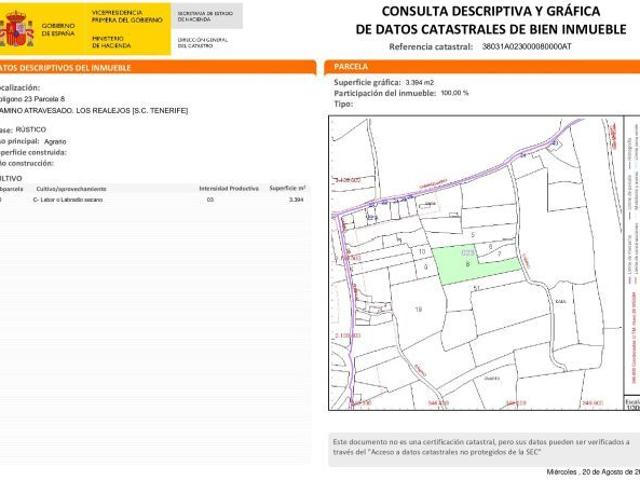Click 'C- Labor o Labradío secano' row
The width and height of the screenshot is (640, 480).
click(68, 200)
